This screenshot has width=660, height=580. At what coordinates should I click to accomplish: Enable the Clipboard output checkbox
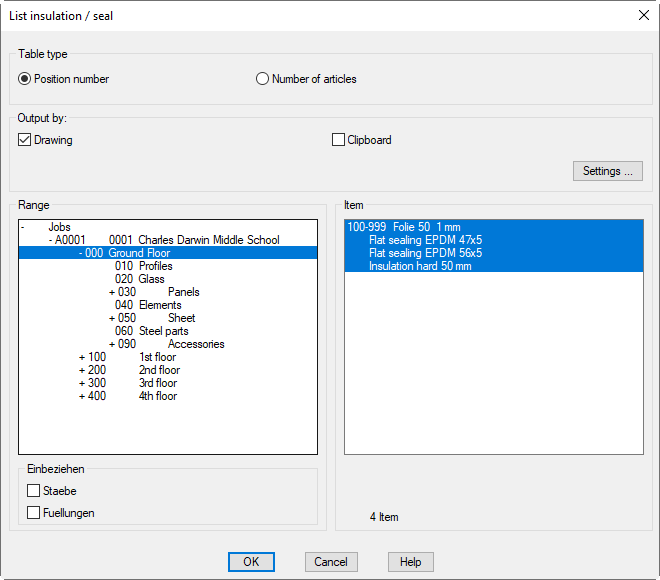pos(338,140)
